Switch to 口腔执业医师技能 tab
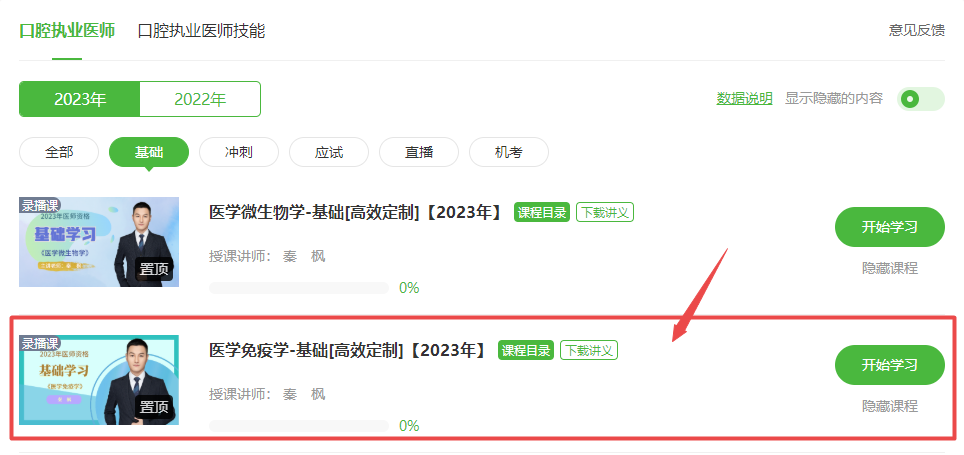964x455 pixels. [202, 31]
